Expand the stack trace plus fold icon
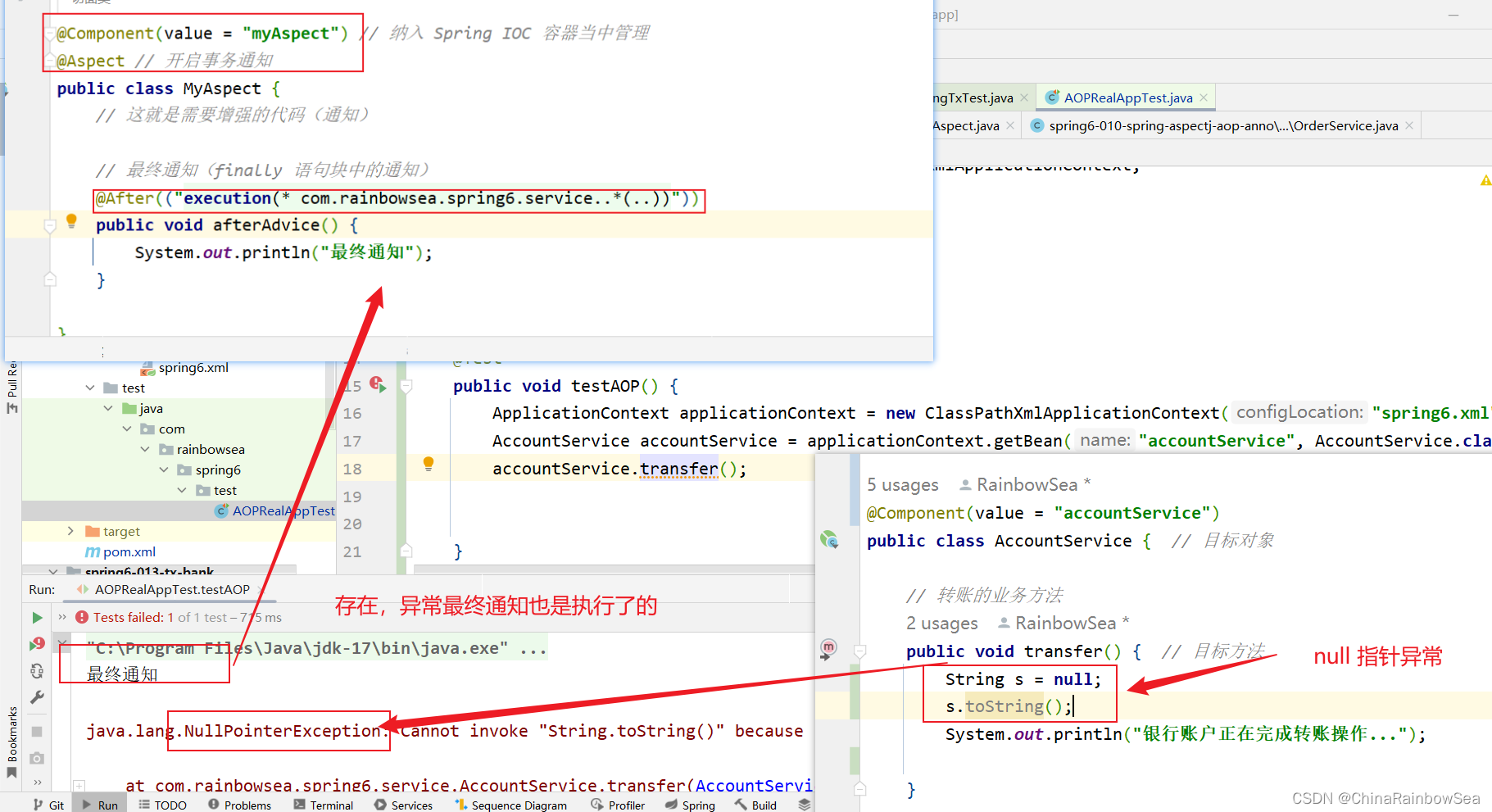The width and height of the screenshot is (1492, 812). tap(79, 786)
